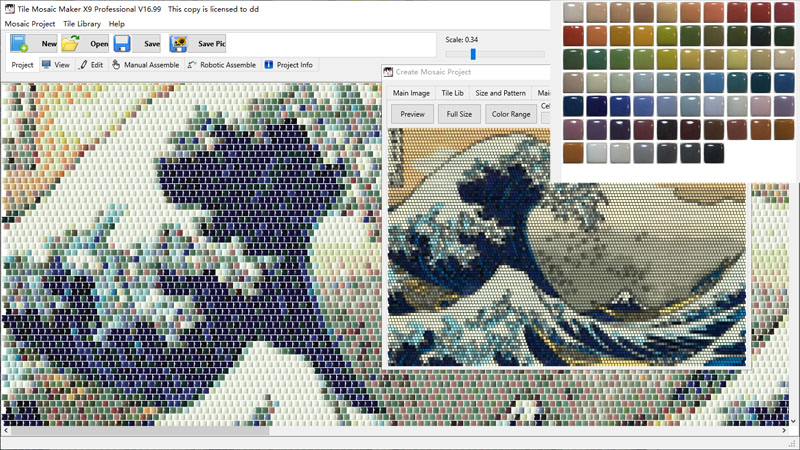Viewport: 800px width, 450px height.
Task: Select the Main Image tab in Create Mosaic Project
Action: [411, 93]
